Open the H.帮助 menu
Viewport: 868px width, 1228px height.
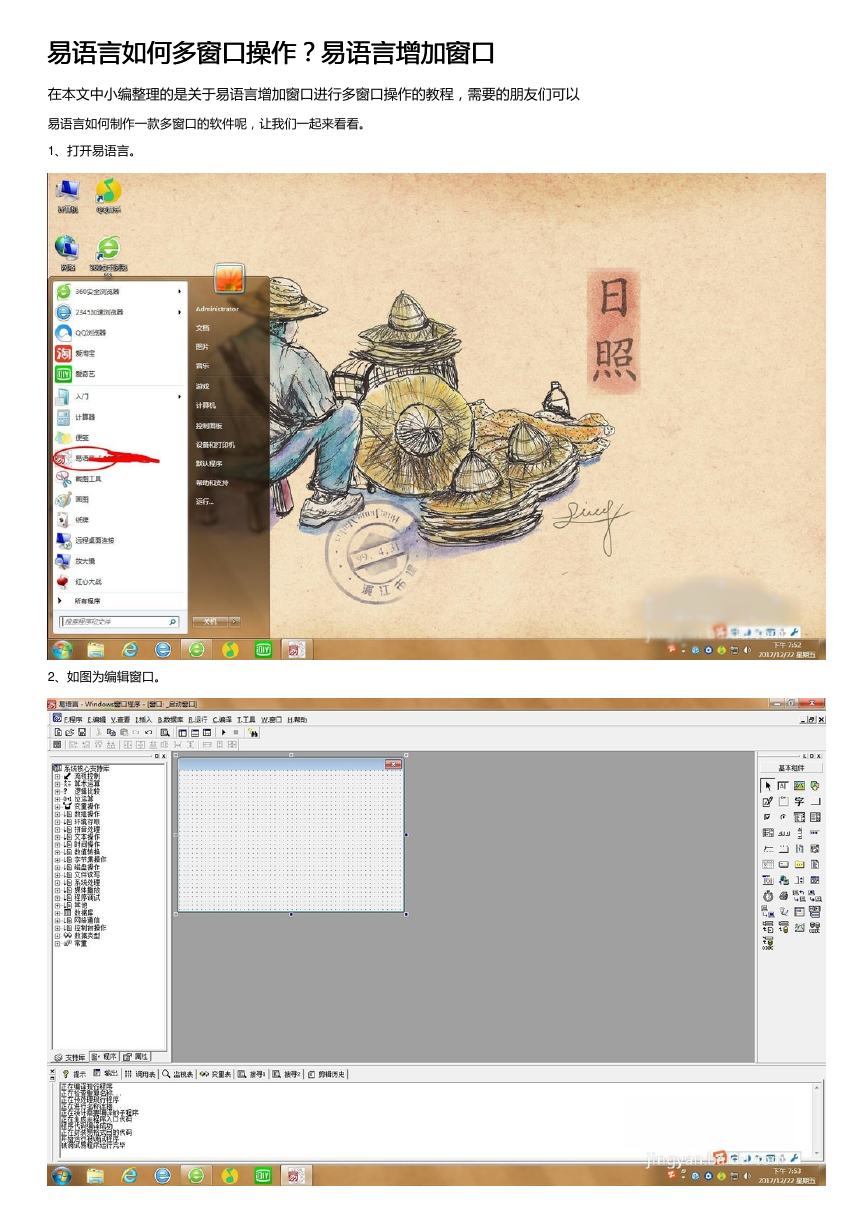(298, 719)
